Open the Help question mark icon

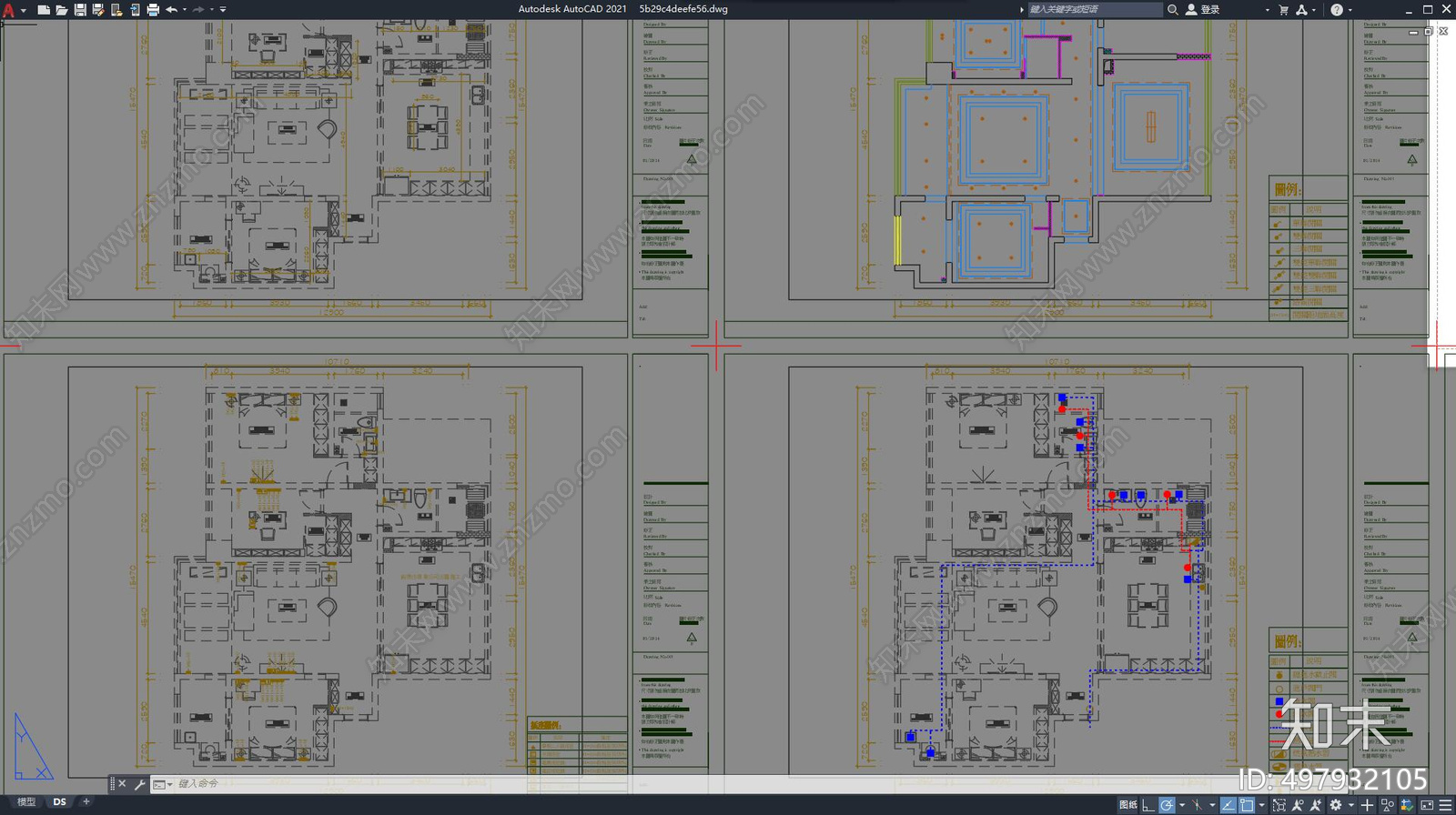click(x=1337, y=9)
